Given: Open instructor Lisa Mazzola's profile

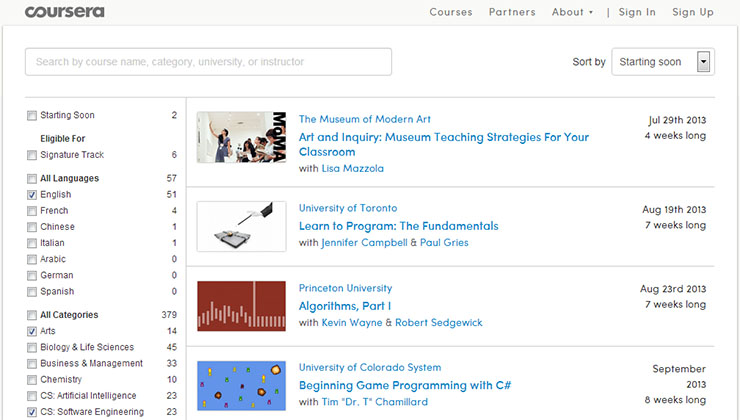Looking at the screenshot, I should (x=352, y=169).
